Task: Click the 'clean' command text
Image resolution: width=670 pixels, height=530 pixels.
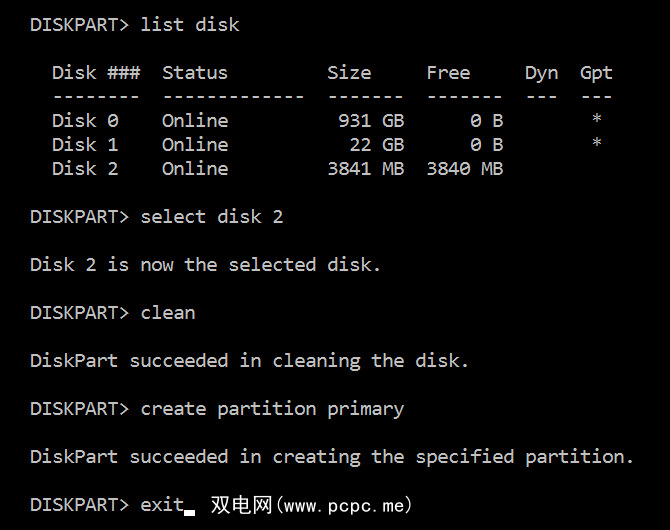Action: pos(168,312)
